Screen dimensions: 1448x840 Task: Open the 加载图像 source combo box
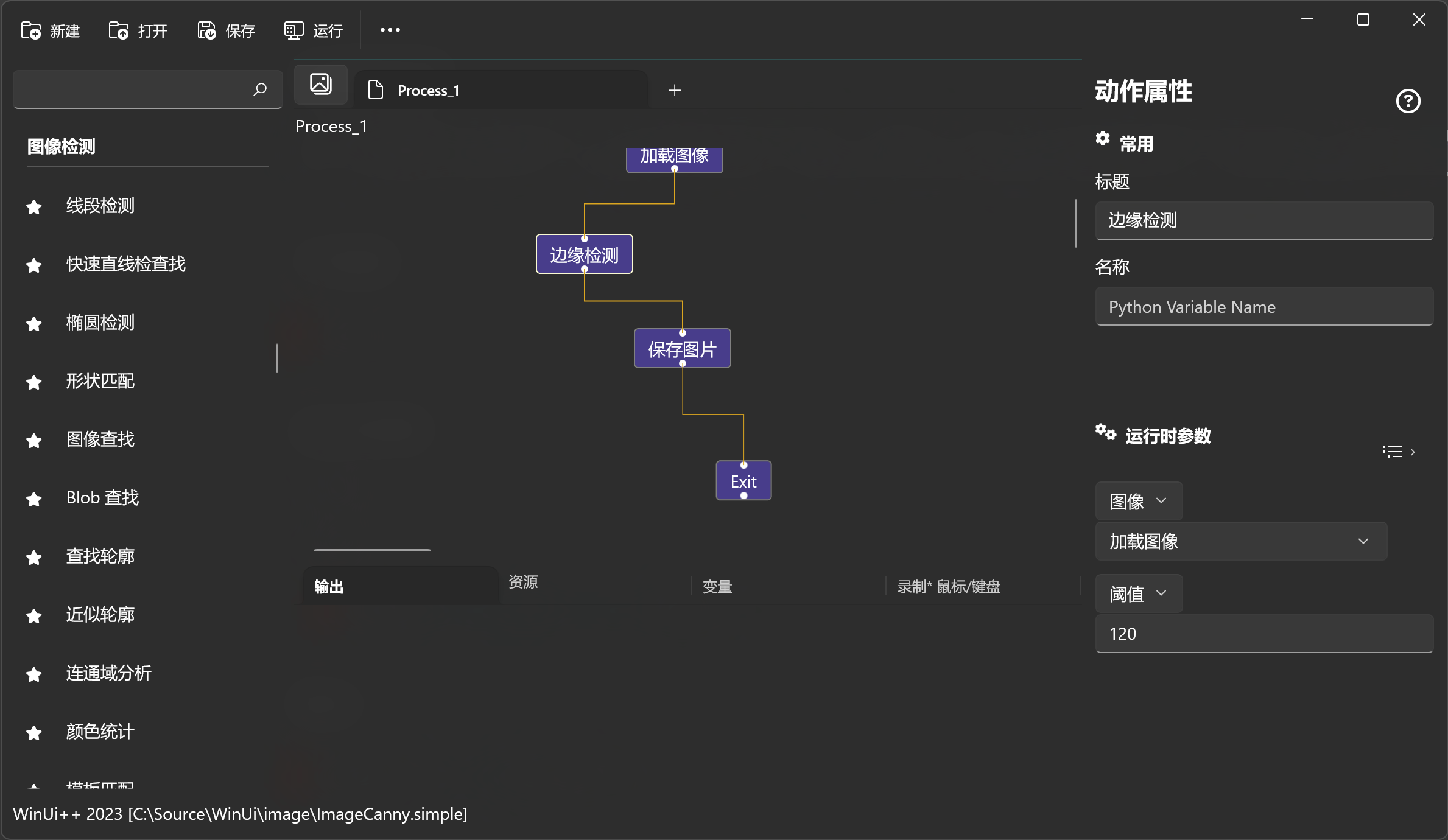1240,541
